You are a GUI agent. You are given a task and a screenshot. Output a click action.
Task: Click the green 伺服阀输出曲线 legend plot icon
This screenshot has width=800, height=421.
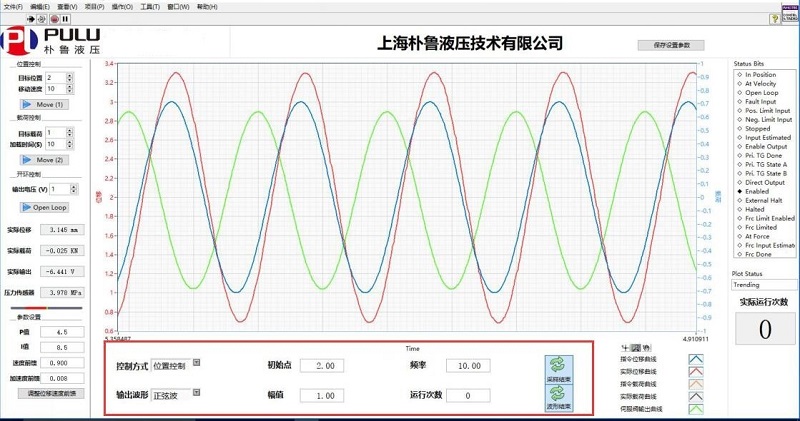click(x=696, y=409)
